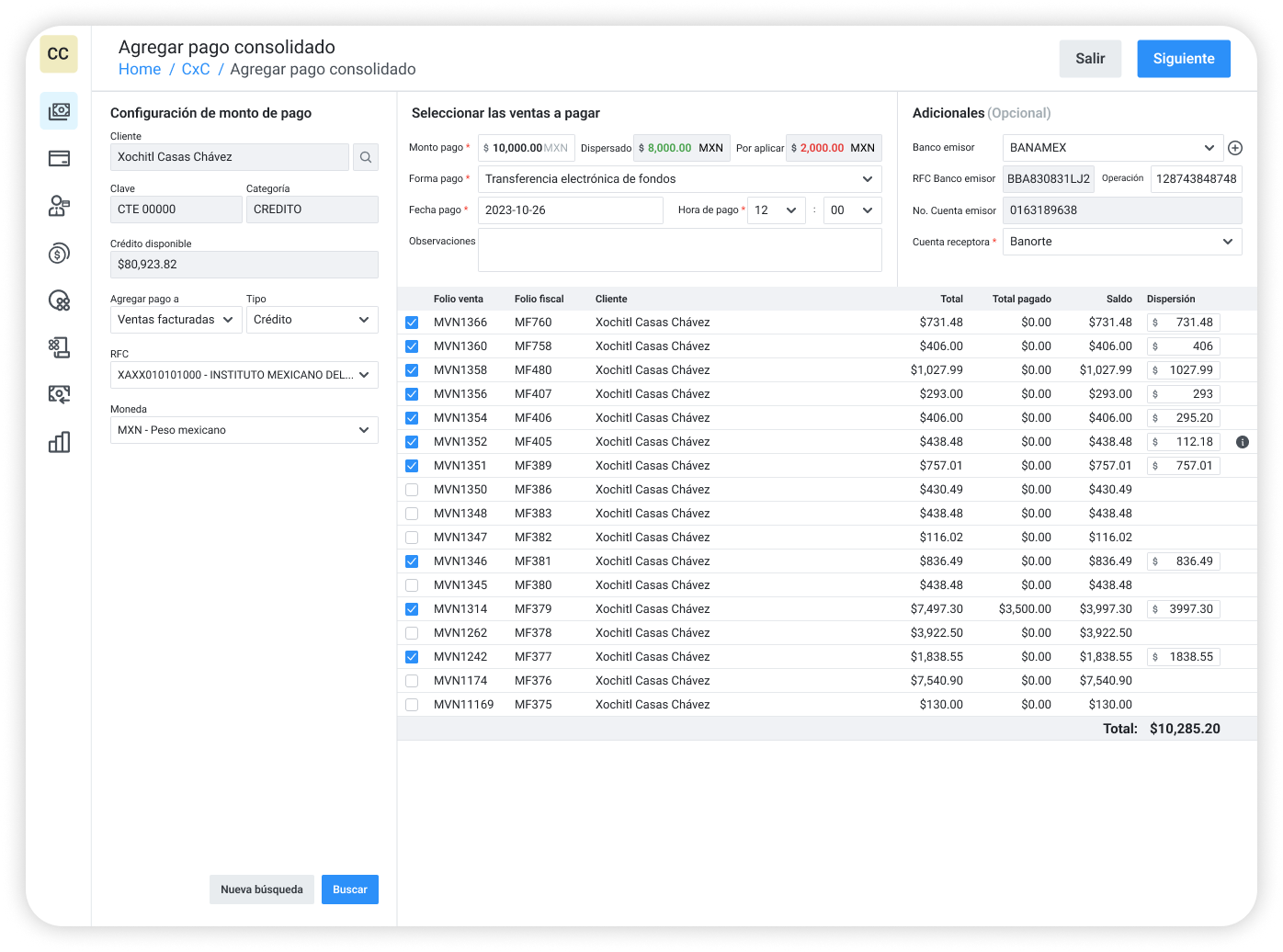Open the Moneda currency dropdown
The width and height of the screenshot is (1283, 952).
pyautogui.click(x=244, y=430)
